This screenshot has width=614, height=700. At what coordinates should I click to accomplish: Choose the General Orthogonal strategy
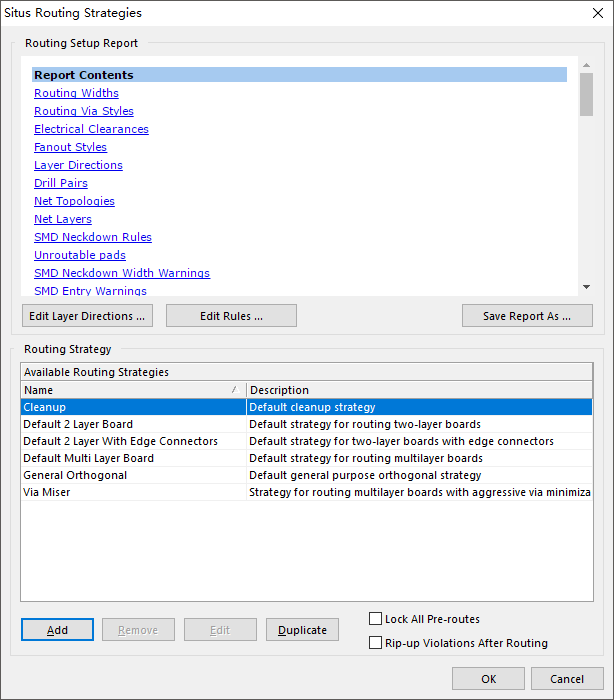pyautogui.click(x=75, y=475)
